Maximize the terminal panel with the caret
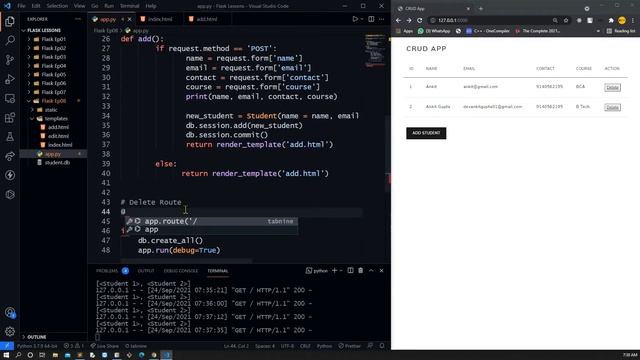 point(371,270)
